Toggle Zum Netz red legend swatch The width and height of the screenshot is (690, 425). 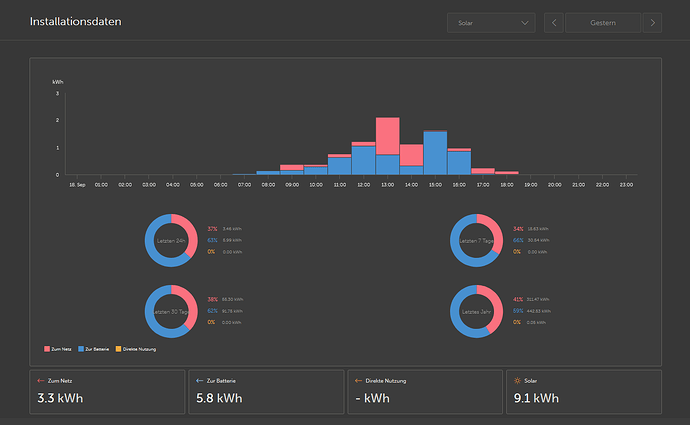tap(47, 349)
